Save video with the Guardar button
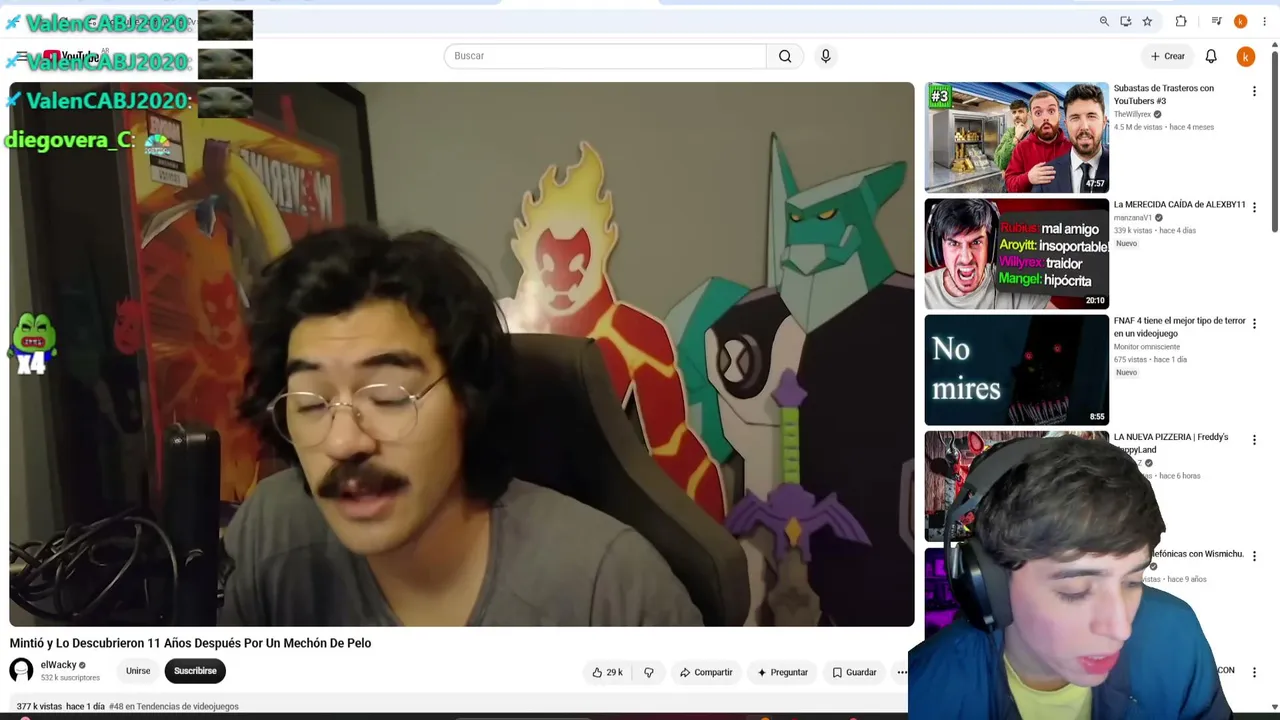Image resolution: width=1280 pixels, height=720 pixels. click(854, 672)
